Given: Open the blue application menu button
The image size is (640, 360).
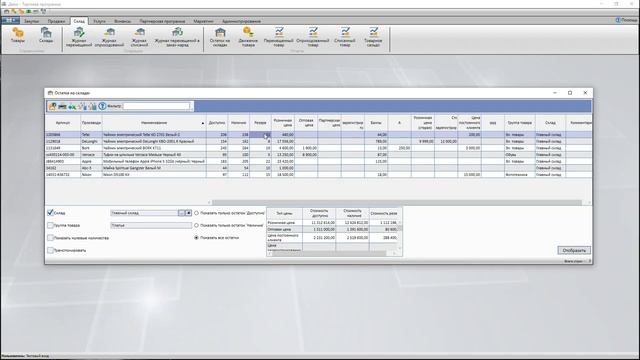Looking at the screenshot, I should point(10,20).
